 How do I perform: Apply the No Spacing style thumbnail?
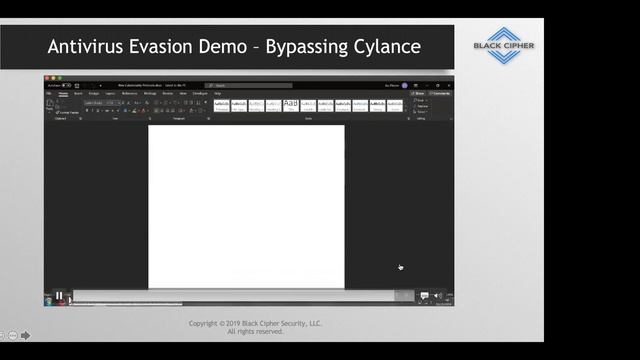coord(239,106)
